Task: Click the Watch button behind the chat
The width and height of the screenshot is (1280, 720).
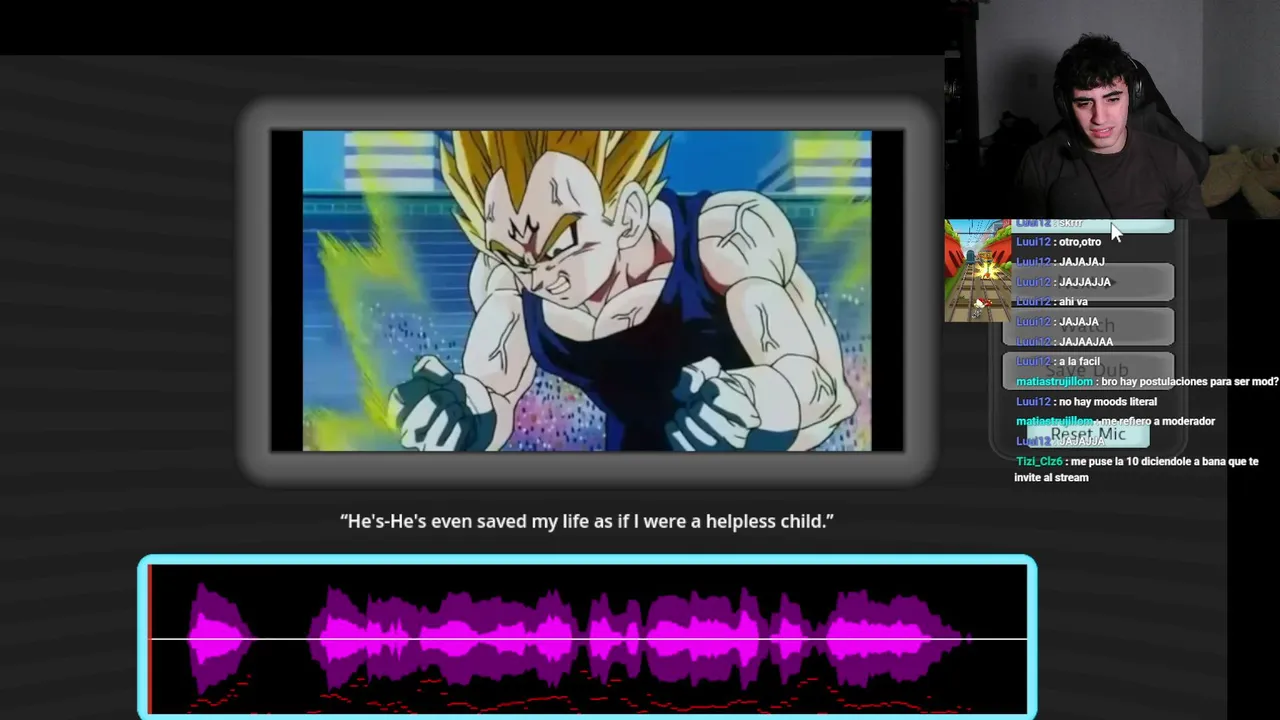Action: (x=1088, y=325)
